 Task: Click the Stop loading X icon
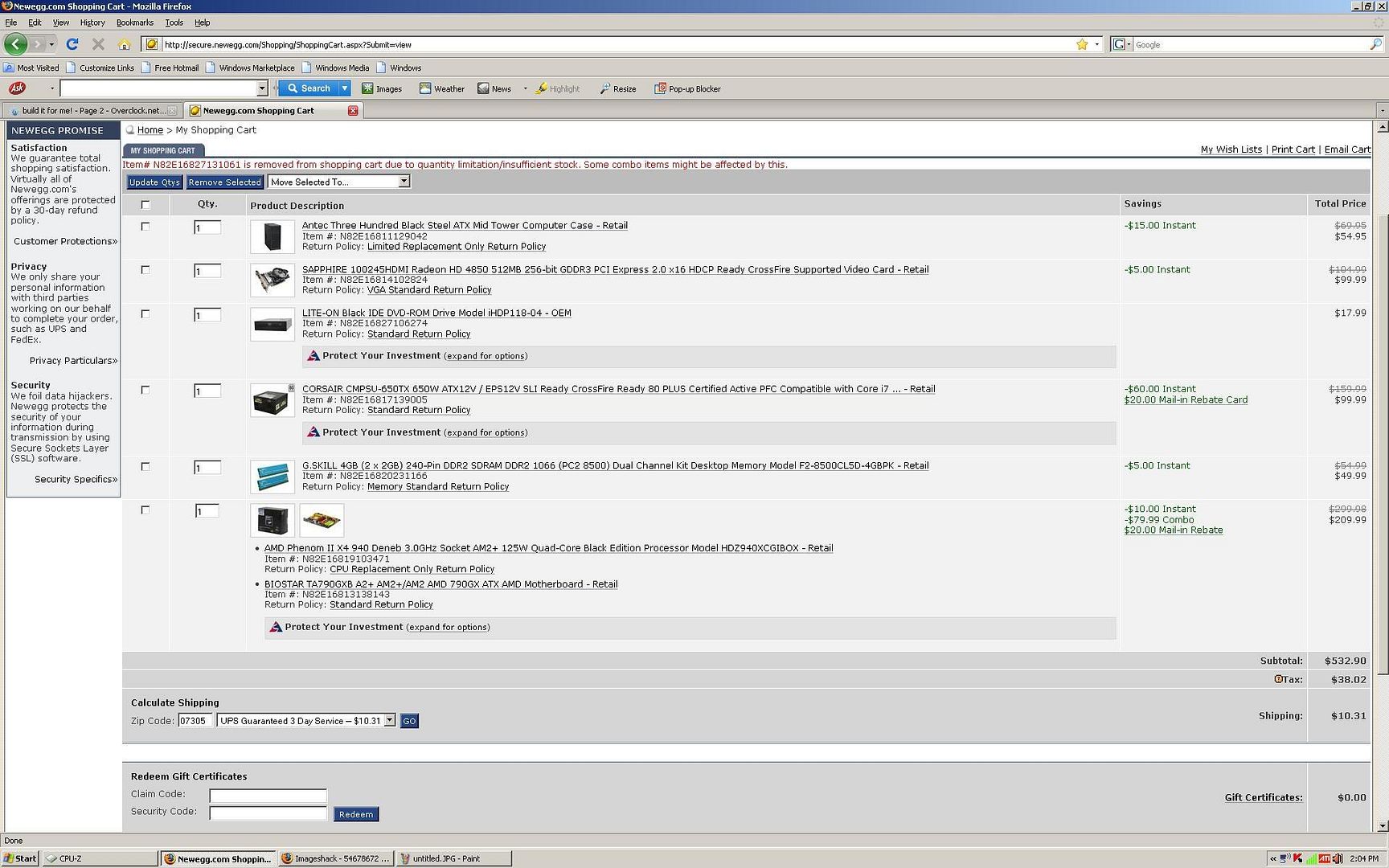98,44
